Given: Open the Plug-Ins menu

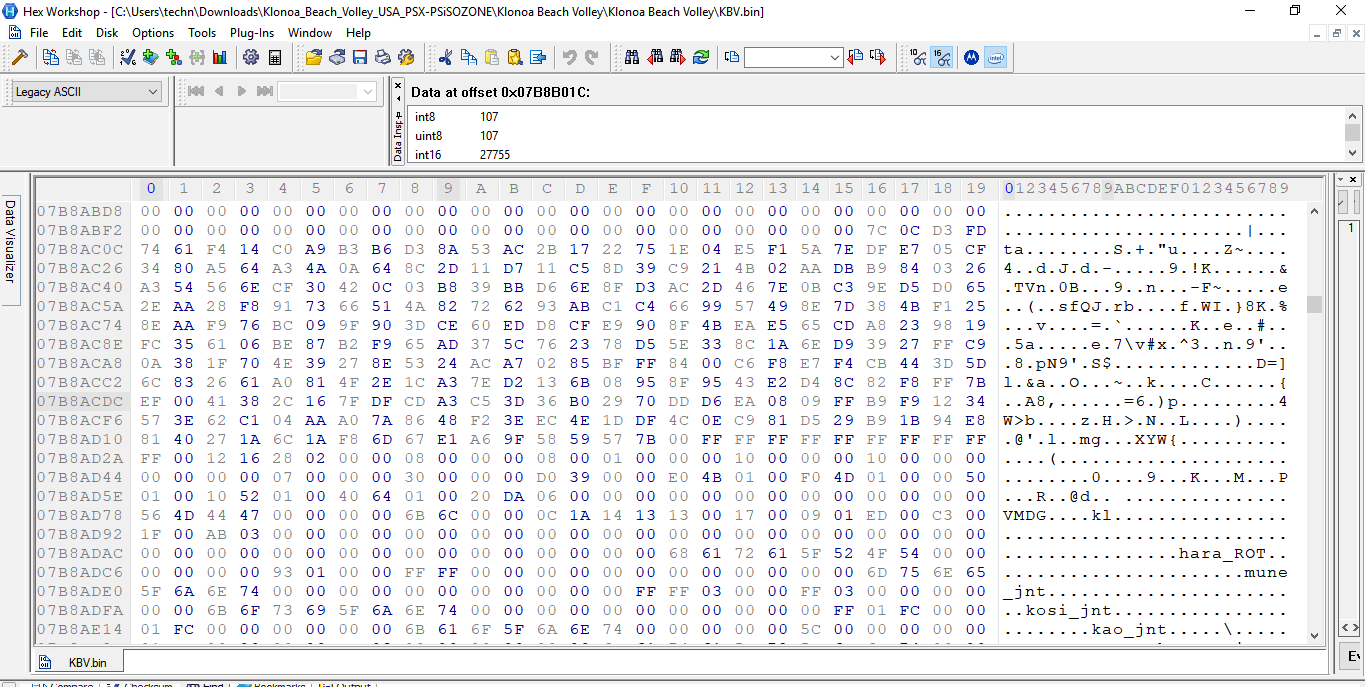Looking at the screenshot, I should click(252, 33).
